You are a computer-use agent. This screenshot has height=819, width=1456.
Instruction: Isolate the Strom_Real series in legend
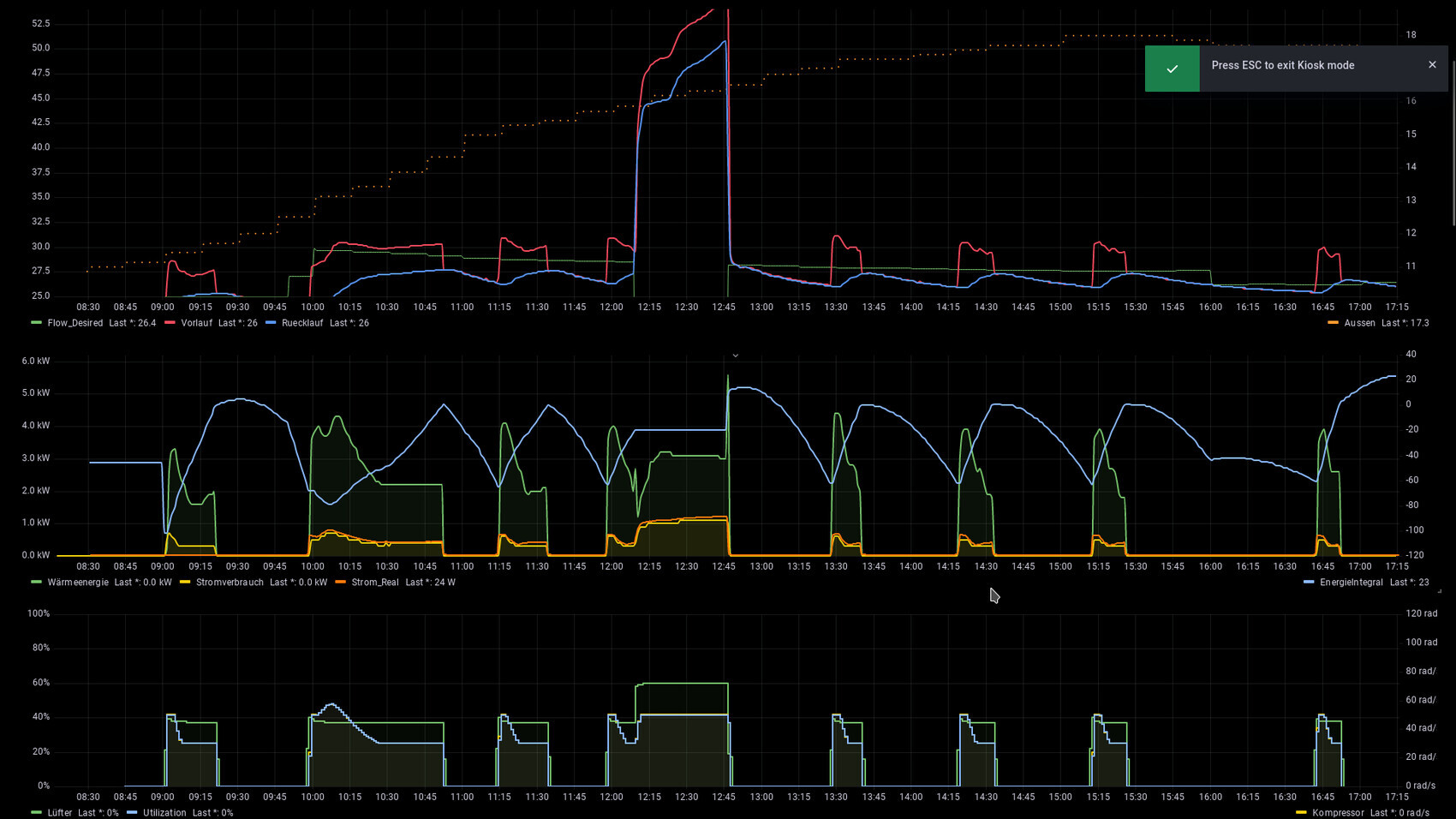point(375,583)
